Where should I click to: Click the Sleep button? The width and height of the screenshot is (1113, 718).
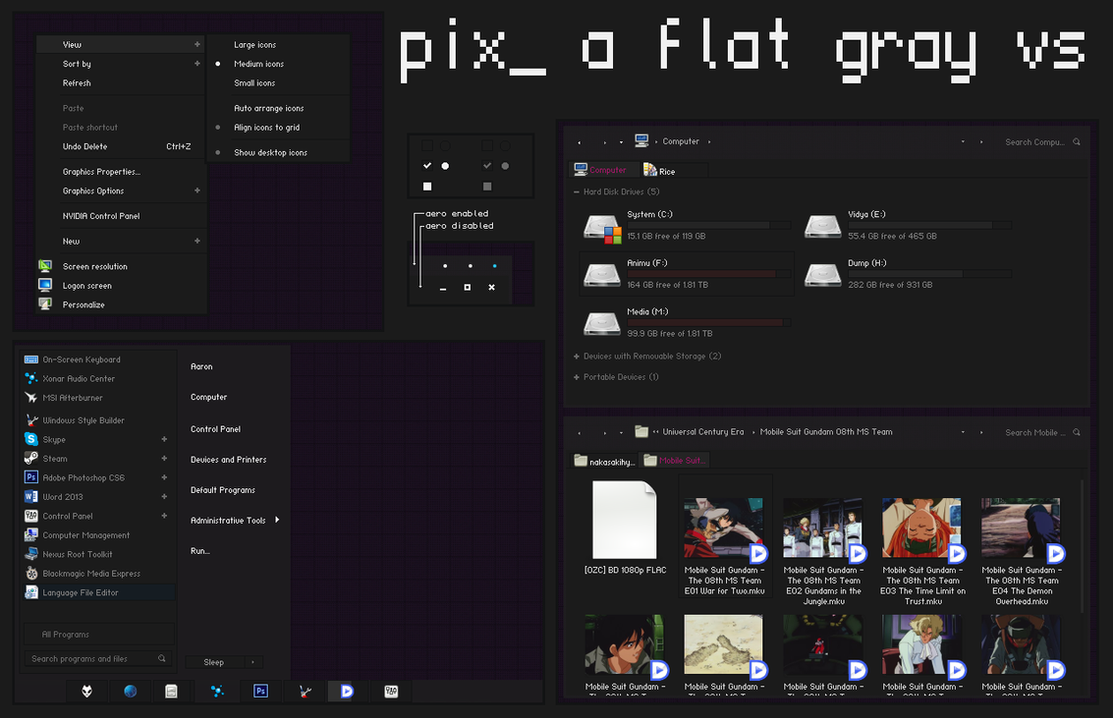coord(214,662)
